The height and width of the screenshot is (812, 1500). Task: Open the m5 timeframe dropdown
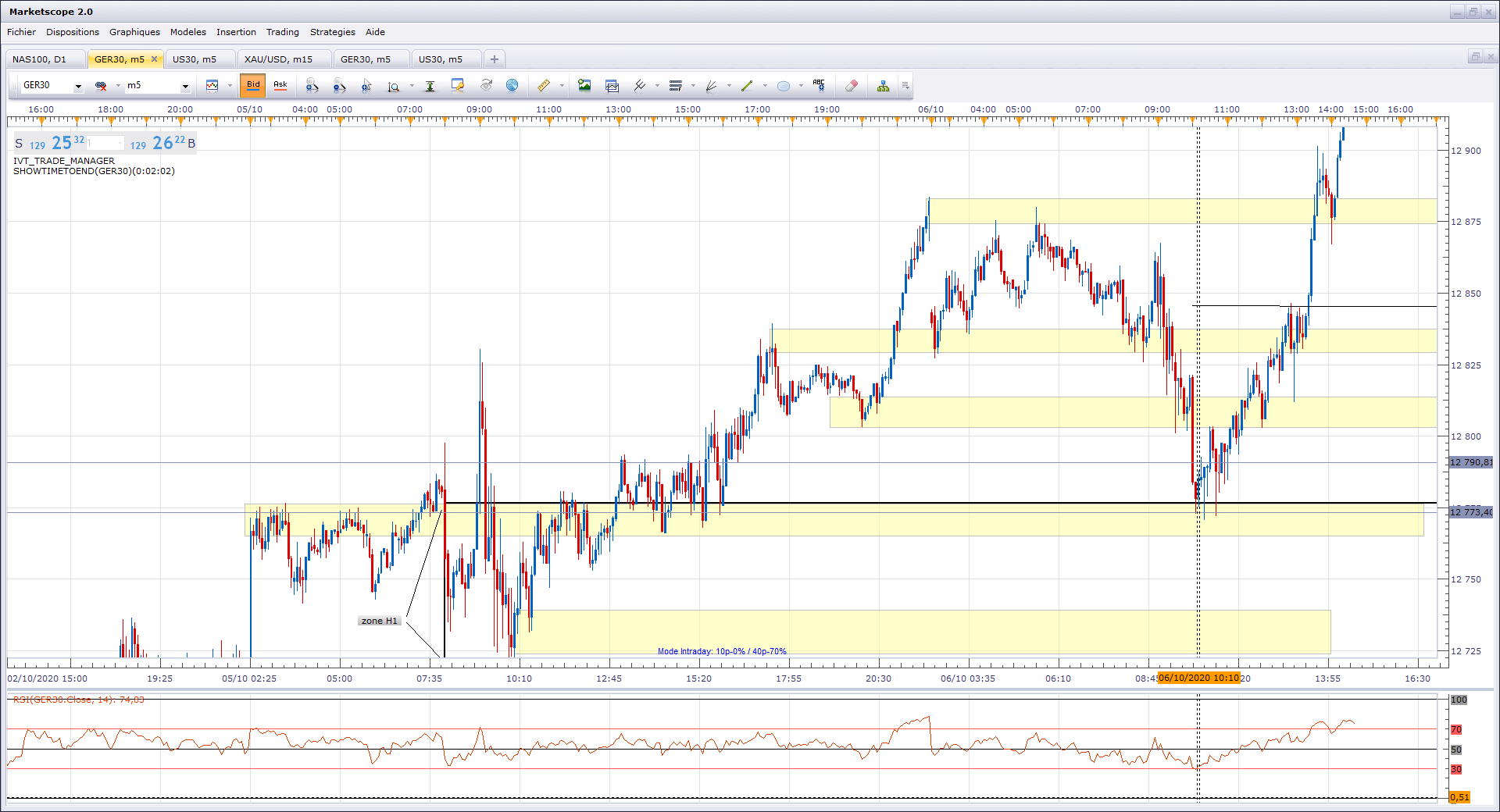[185, 86]
